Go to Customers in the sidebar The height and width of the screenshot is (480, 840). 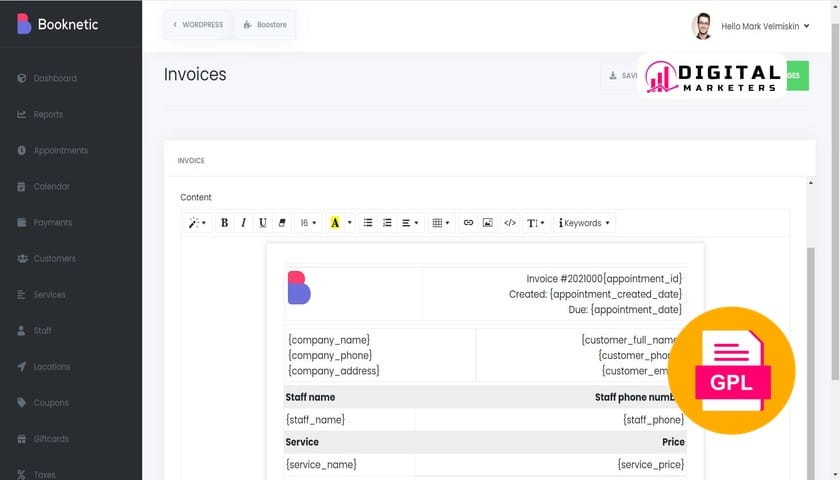click(x=54, y=259)
